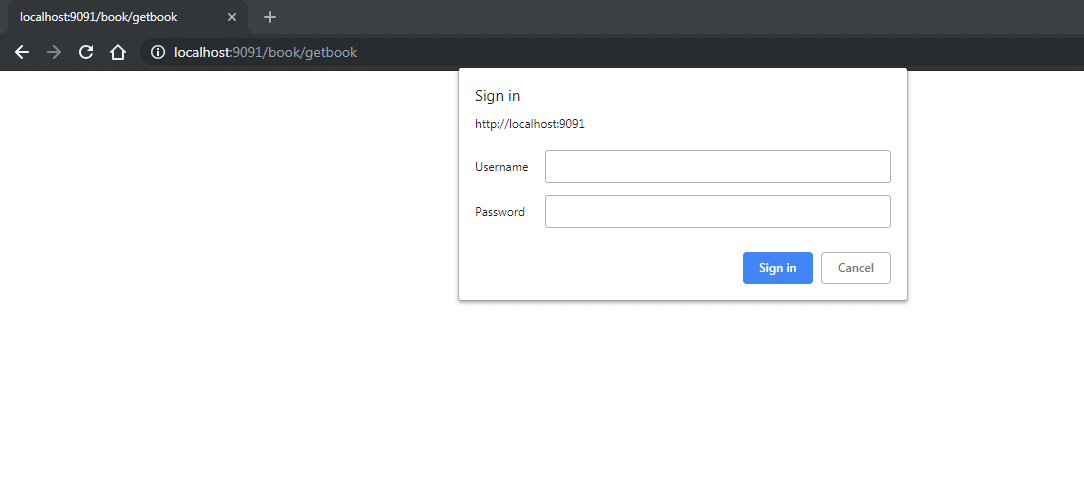Viewport: 1084px width, 486px height.
Task: Open a new tab with plus button
Action: click(x=270, y=17)
